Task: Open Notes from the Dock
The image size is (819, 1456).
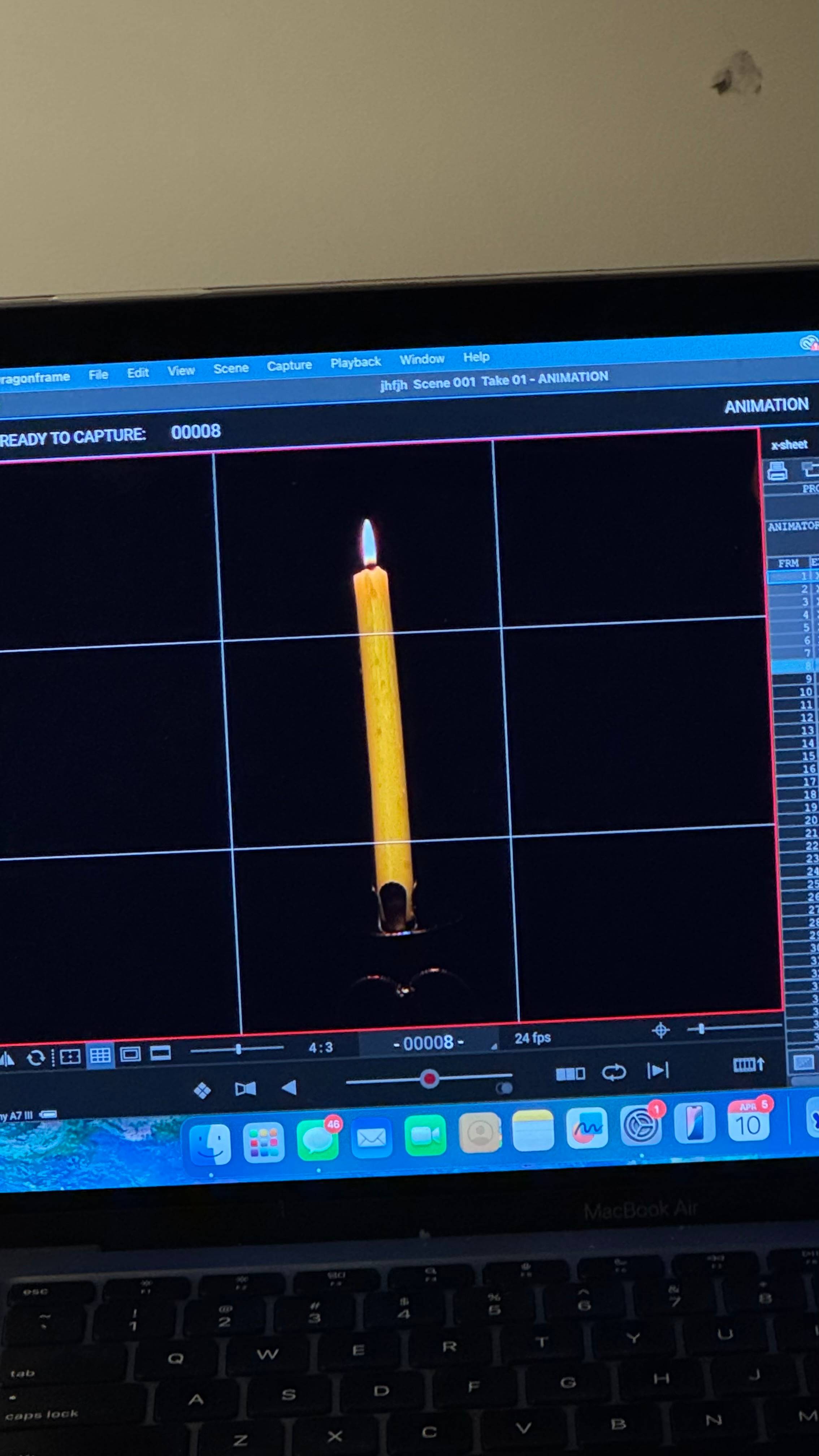Action: [533, 1130]
